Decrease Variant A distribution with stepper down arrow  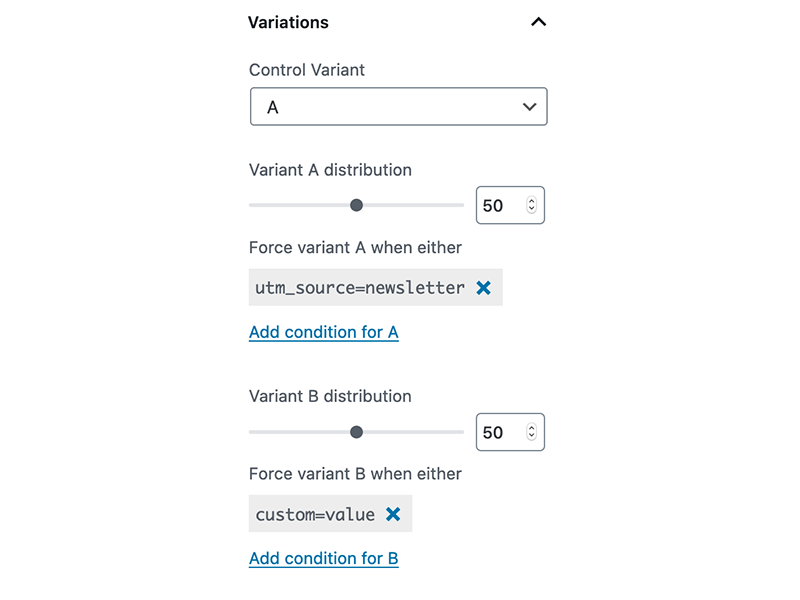coord(532,209)
